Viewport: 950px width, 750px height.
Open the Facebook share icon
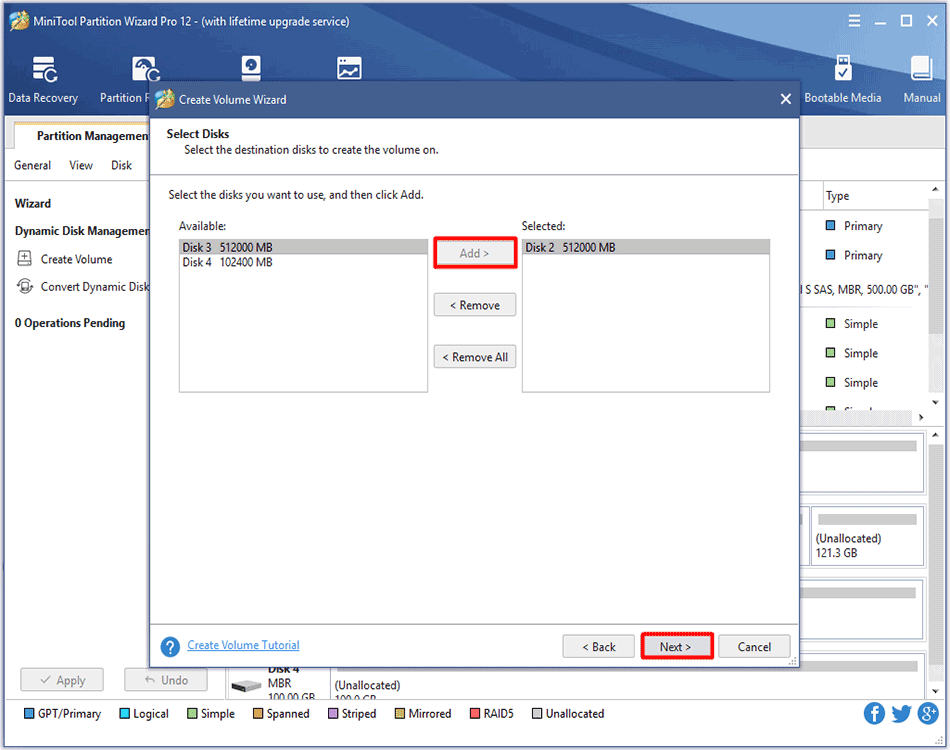click(874, 713)
